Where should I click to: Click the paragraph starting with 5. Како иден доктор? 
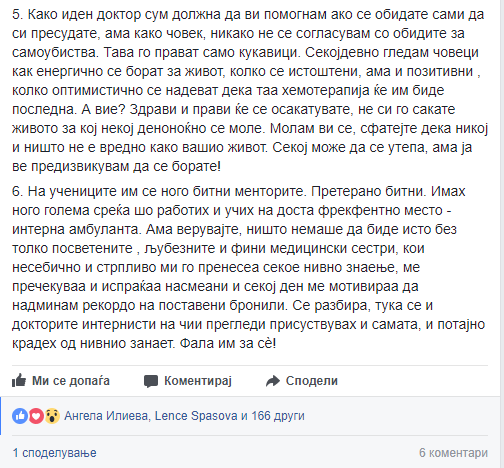coord(250,90)
